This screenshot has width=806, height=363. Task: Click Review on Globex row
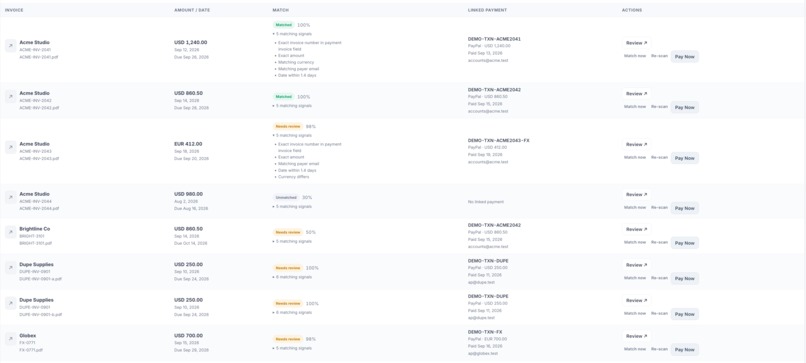[636, 336]
